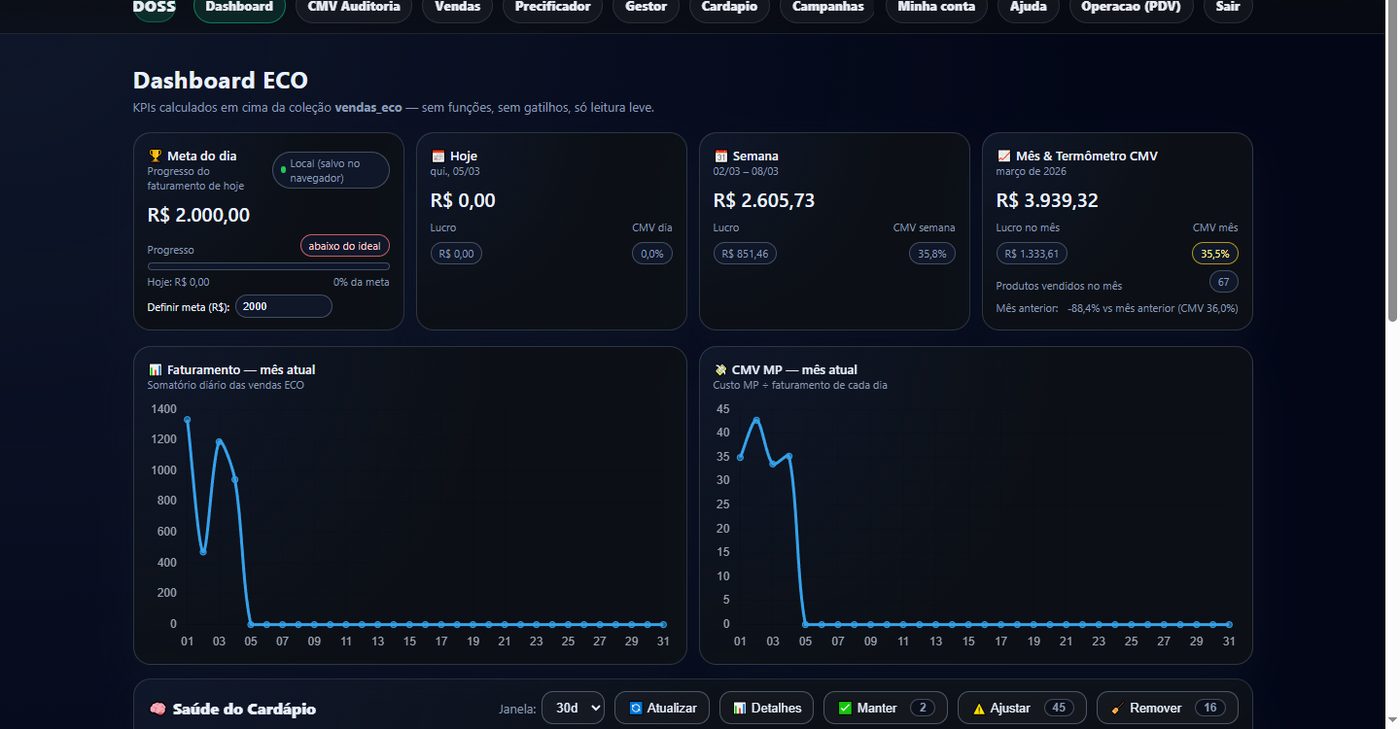Click the Detalhes button
The height and width of the screenshot is (729, 1400).
click(766, 707)
